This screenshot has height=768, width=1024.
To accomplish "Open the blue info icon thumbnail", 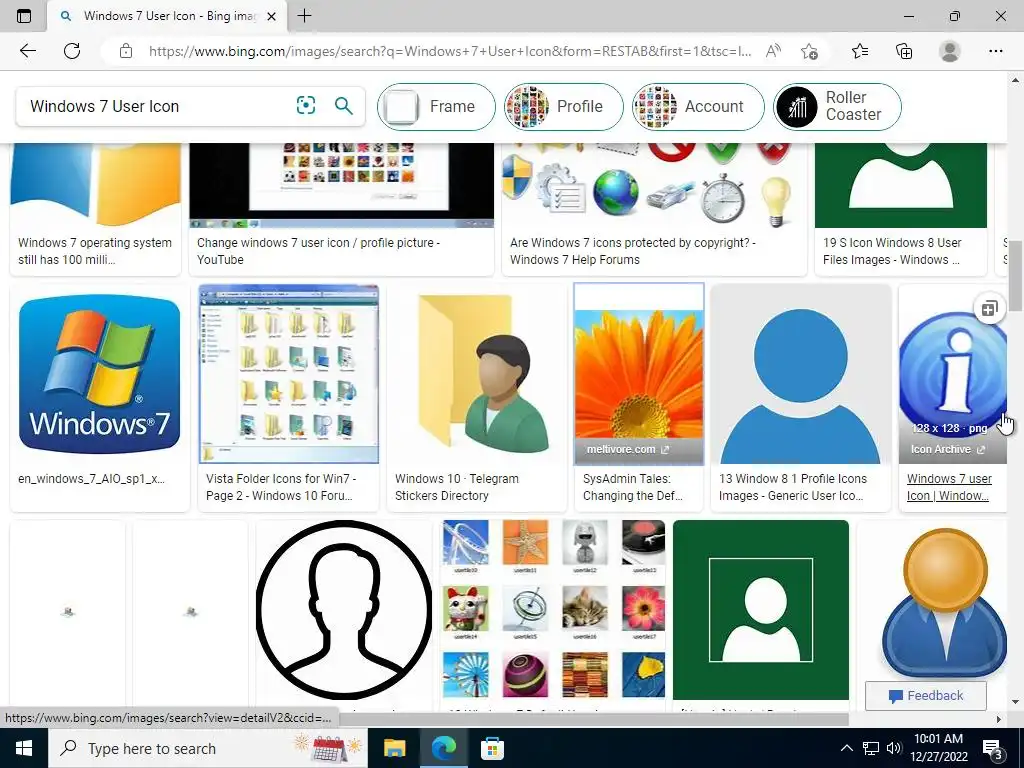I will [x=953, y=374].
